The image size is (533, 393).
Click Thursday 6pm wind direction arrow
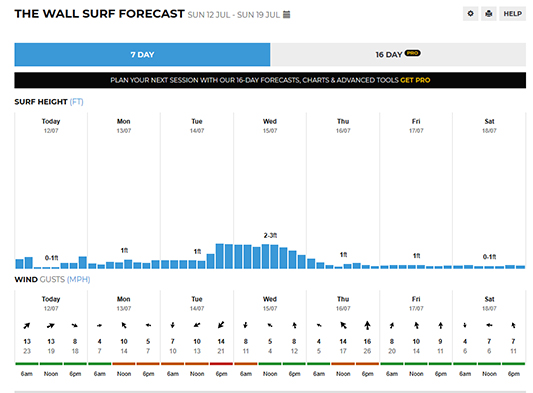pyautogui.click(x=367, y=325)
